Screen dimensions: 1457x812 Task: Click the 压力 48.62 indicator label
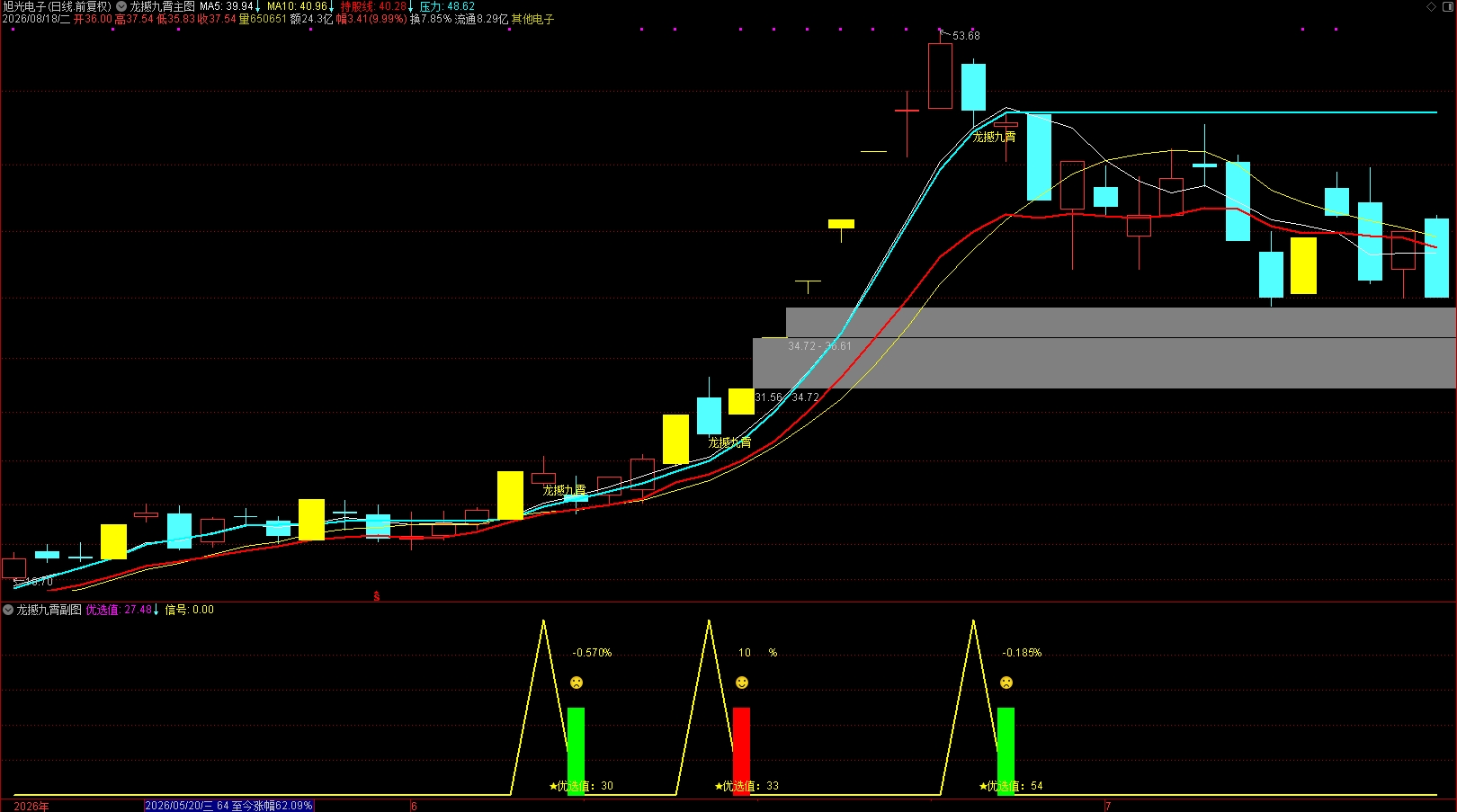pos(447,6)
